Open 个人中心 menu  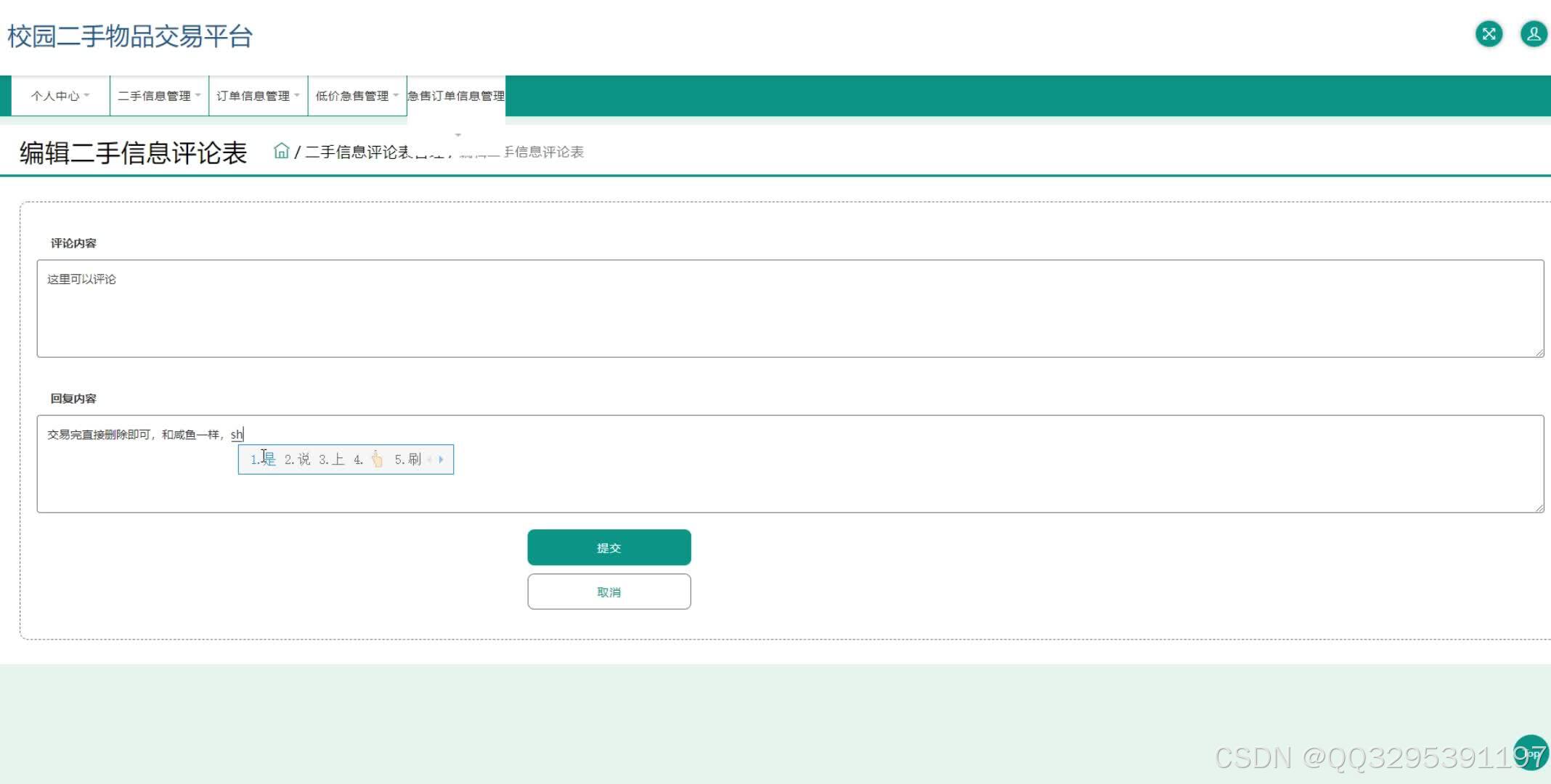click(x=60, y=96)
